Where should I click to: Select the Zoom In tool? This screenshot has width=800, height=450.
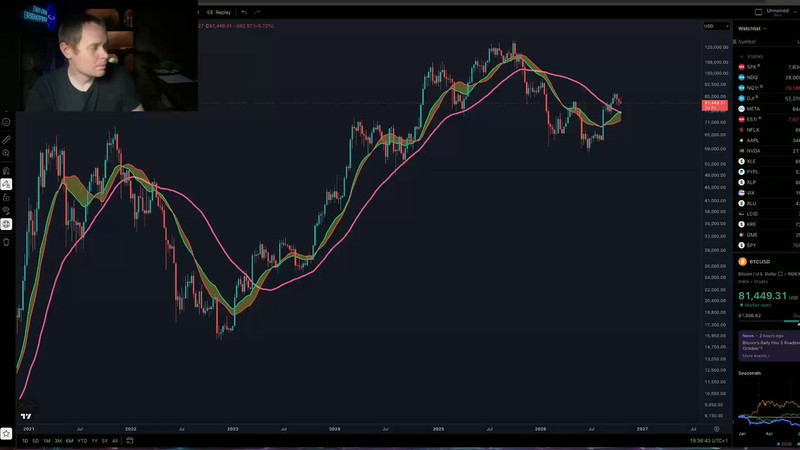click(x=6, y=153)
